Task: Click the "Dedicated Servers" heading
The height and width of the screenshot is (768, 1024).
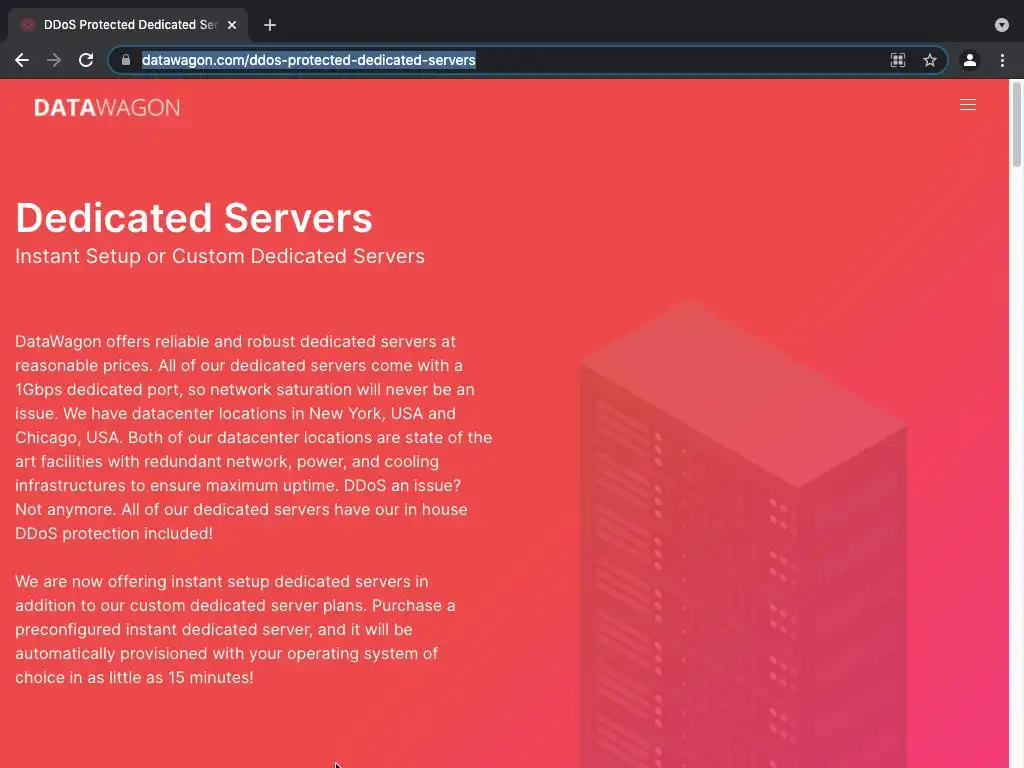Action: pos(194,217)
